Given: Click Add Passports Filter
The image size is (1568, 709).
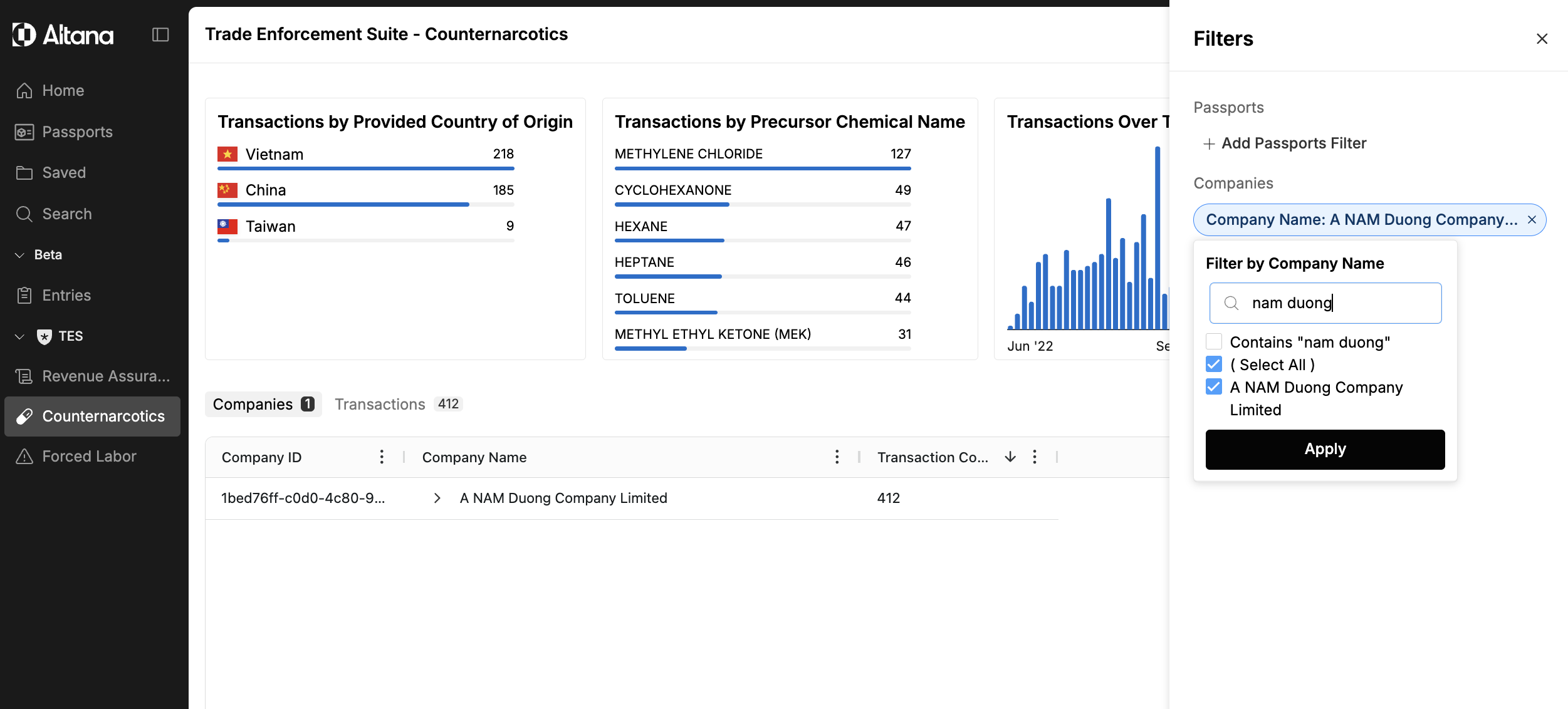Looking at the screenshot, I should [x=1285, y=143].
